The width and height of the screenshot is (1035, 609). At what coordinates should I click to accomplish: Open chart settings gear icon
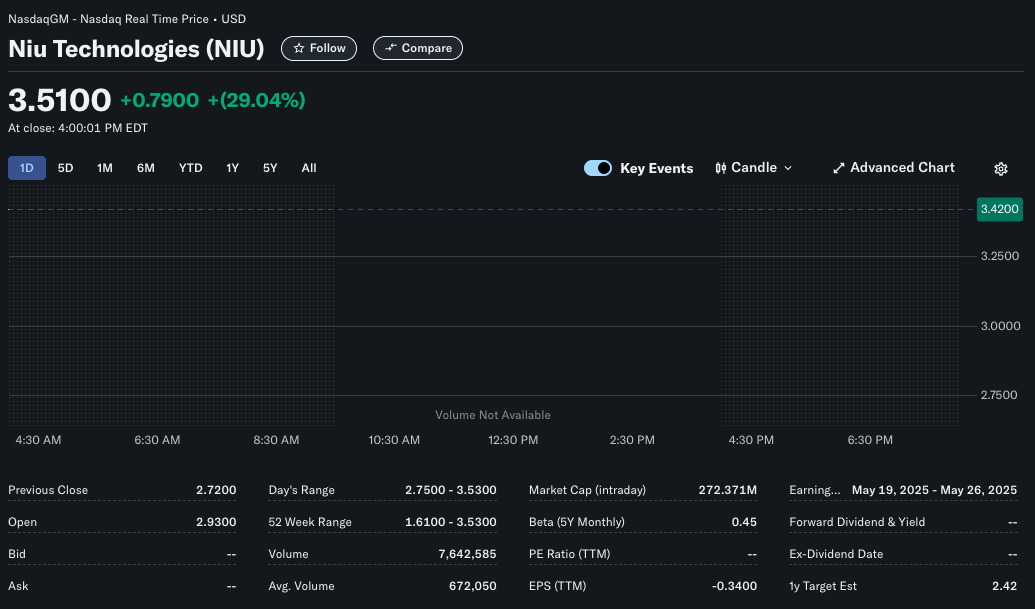pos(1001,168)
